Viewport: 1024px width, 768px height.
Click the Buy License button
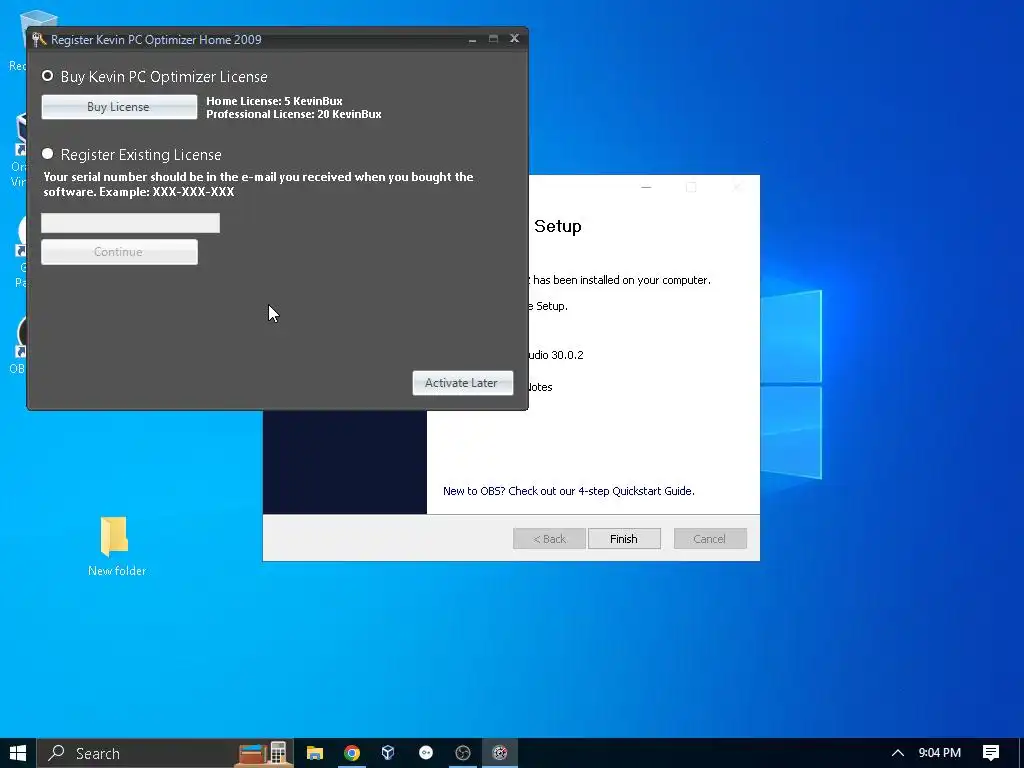(119, 107)
